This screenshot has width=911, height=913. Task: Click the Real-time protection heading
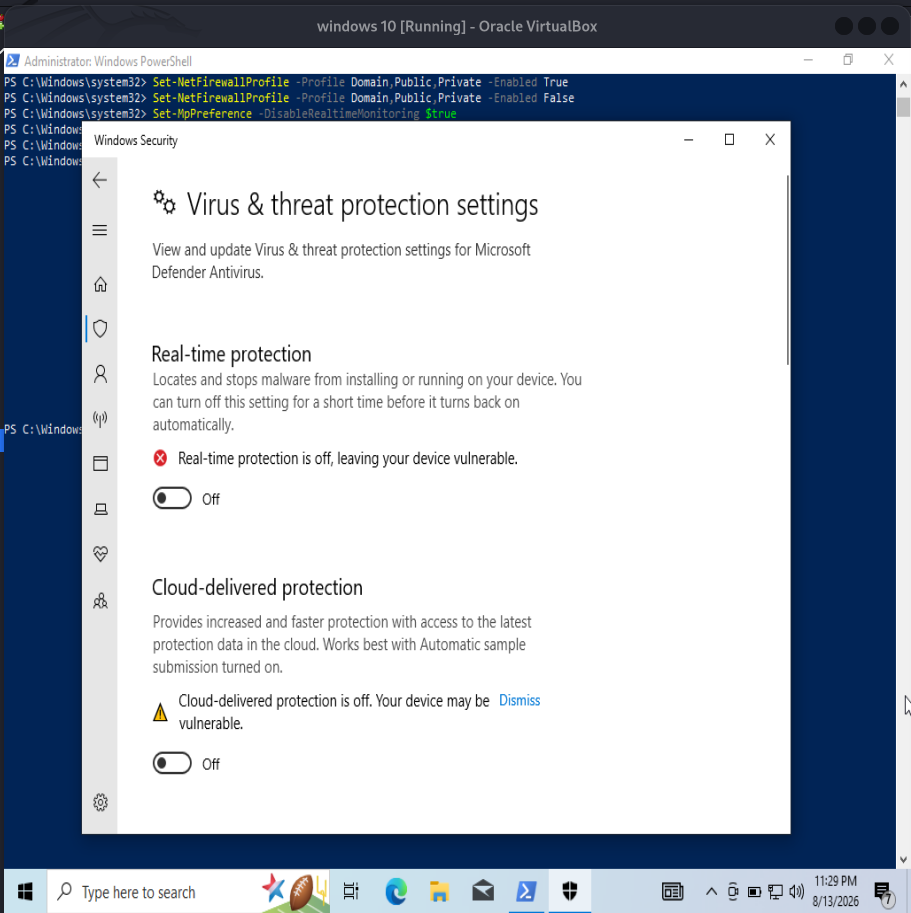tap(232, 354)
